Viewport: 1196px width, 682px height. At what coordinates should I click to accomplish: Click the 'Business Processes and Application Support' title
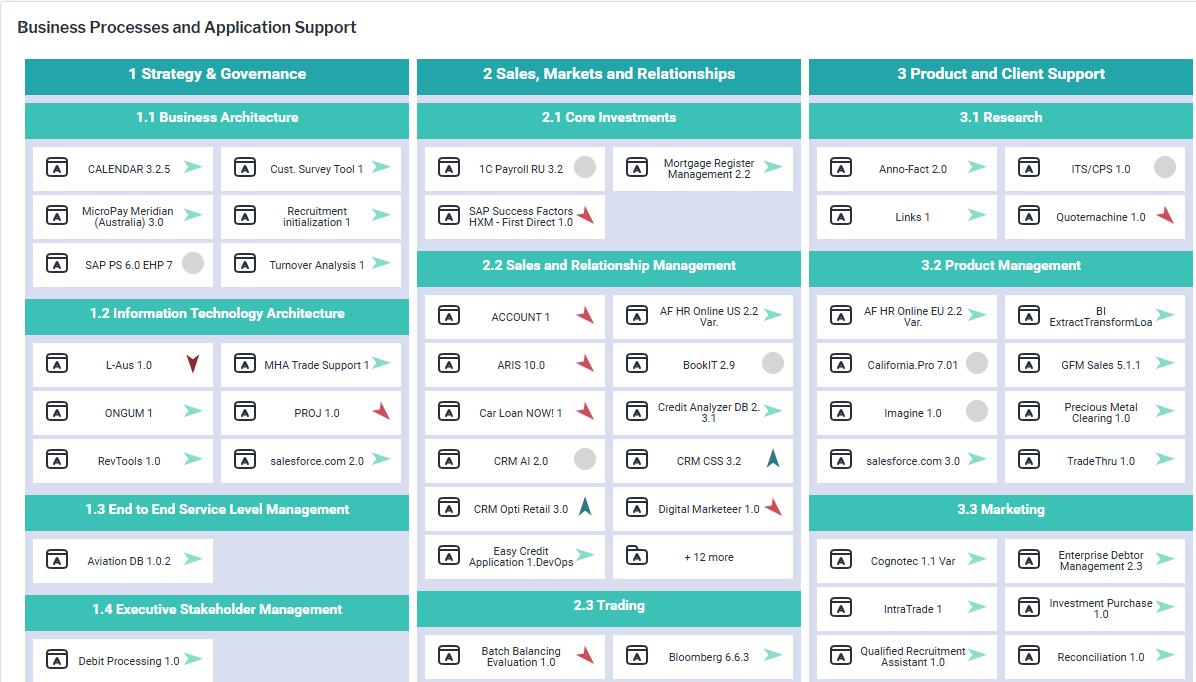coord(186,27)
